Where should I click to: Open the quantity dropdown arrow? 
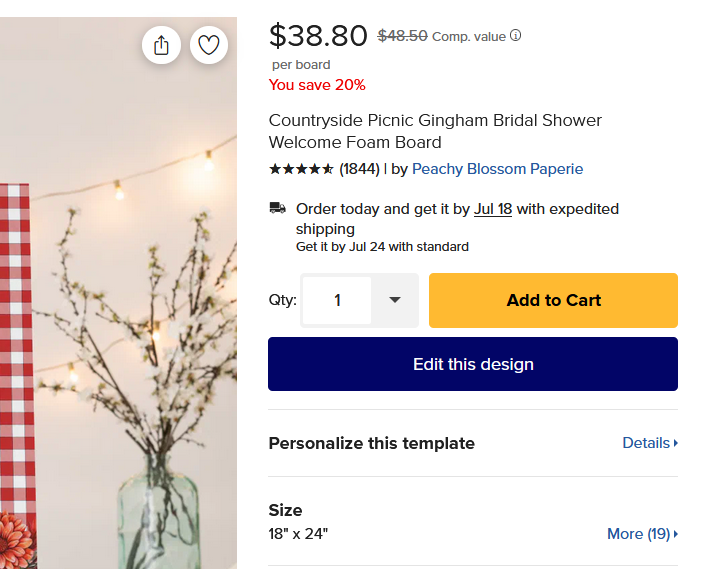pyautogui.click(x=395, y=300)
